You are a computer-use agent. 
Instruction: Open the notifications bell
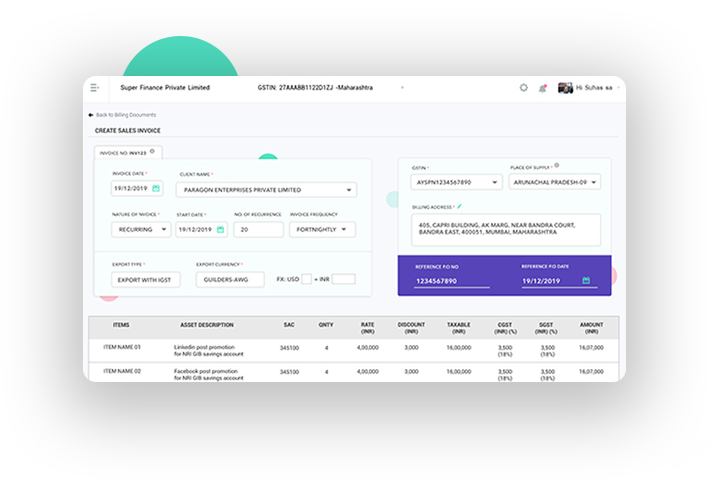(543, 88)
